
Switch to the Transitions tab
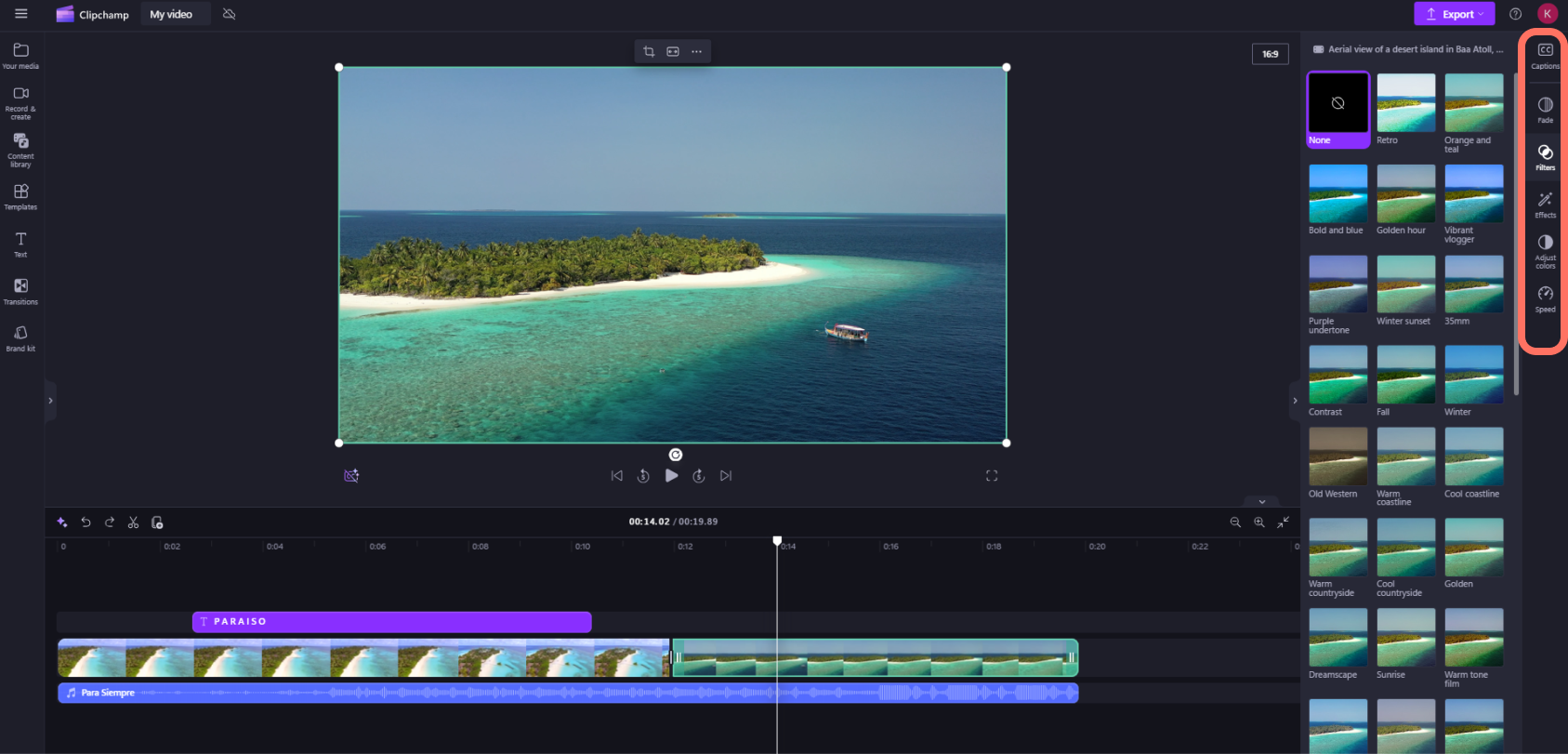(x=20, y=291)
